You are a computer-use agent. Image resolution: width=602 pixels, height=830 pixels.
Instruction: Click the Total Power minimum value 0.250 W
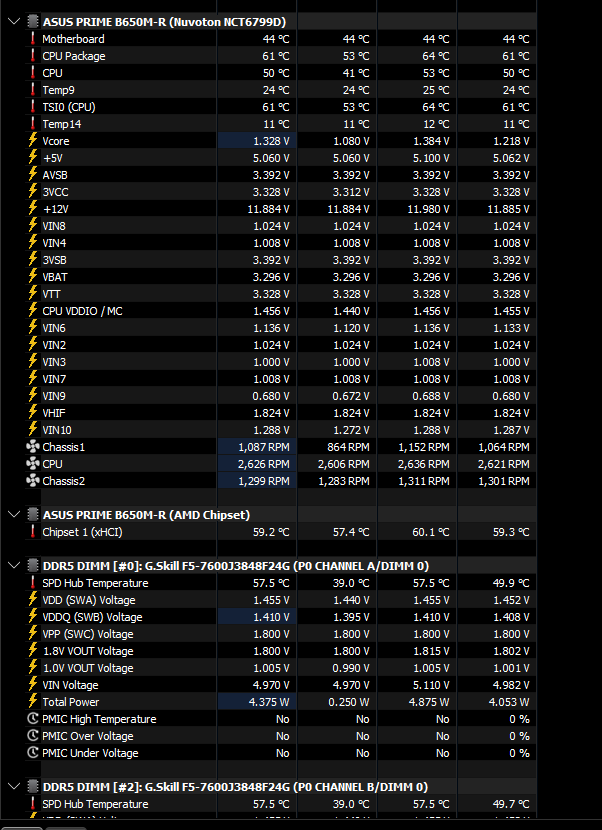click(349, 702)
